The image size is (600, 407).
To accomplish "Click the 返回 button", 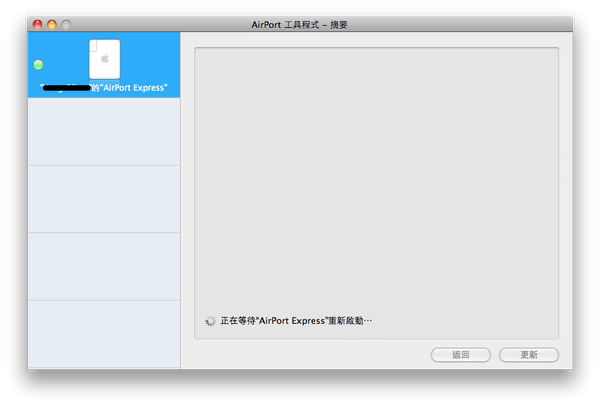I will pos(461,355).
